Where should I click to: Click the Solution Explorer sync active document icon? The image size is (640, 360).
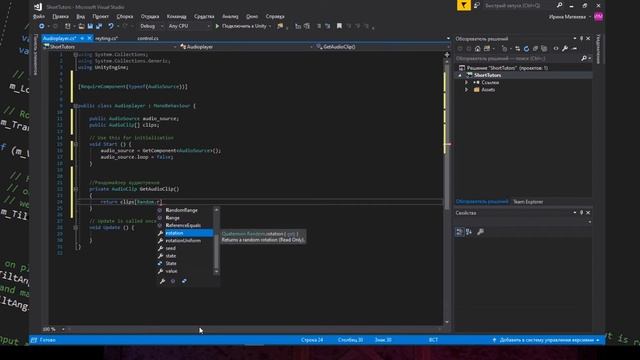[x=518, y=49]
